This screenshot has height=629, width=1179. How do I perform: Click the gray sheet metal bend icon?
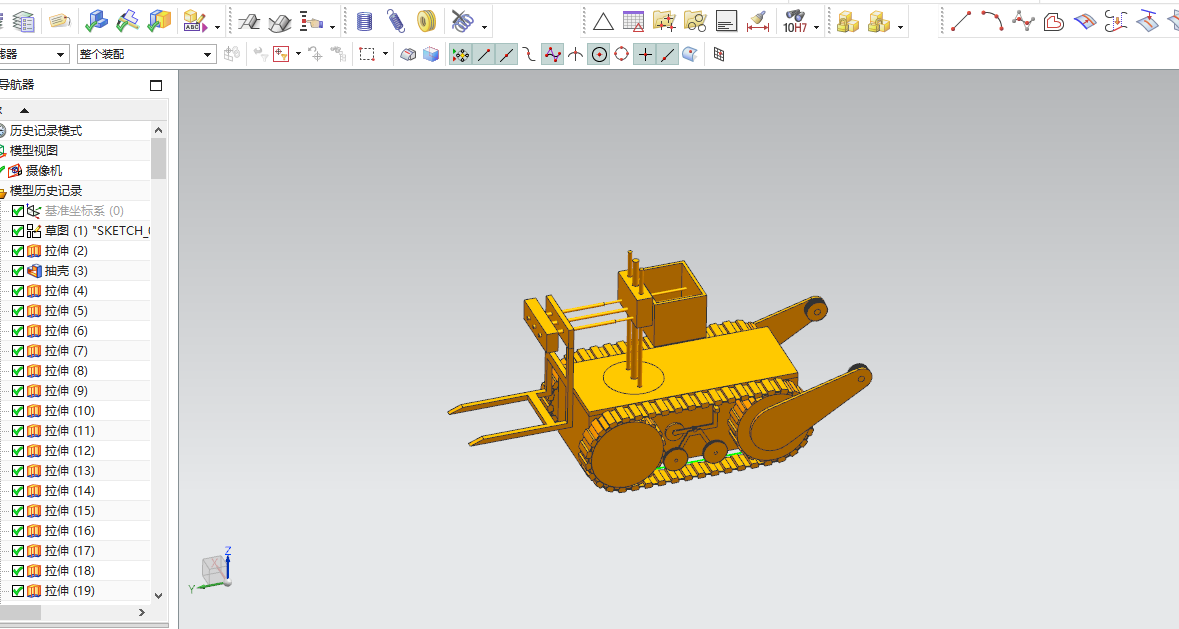tap(248, 22)
